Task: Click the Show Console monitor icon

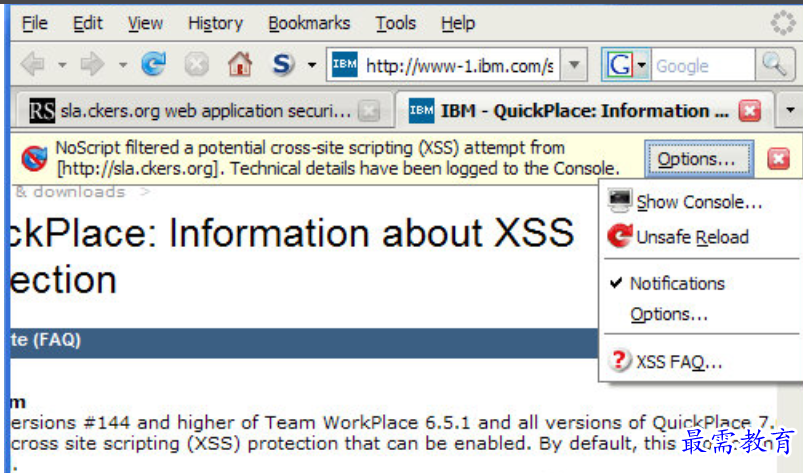Action: point(620,201)
